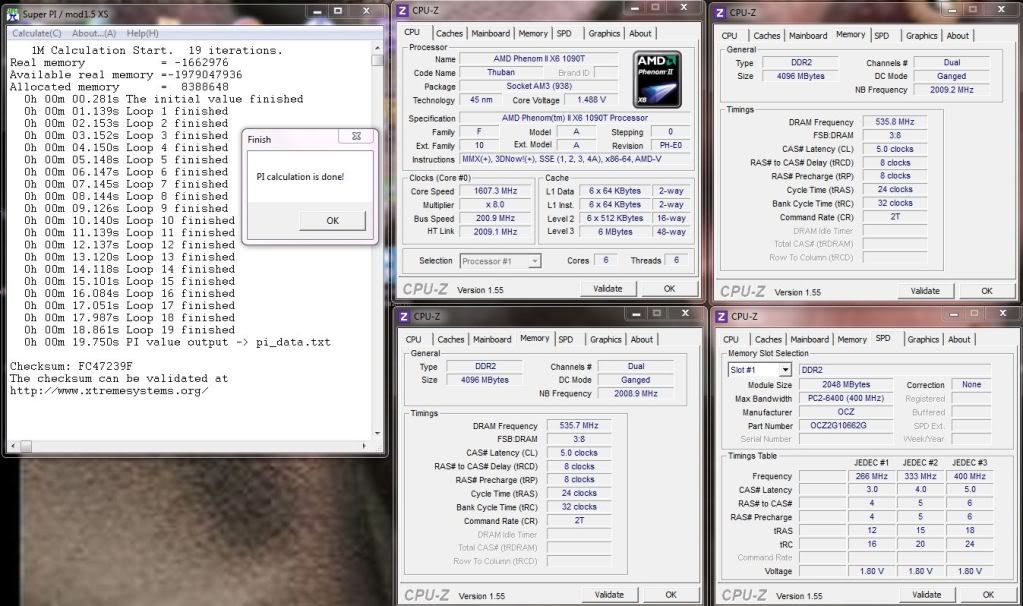Click the http://www.xtremesystems.org/ text in Super PI

pyautogui.click(x=109, y=391)
